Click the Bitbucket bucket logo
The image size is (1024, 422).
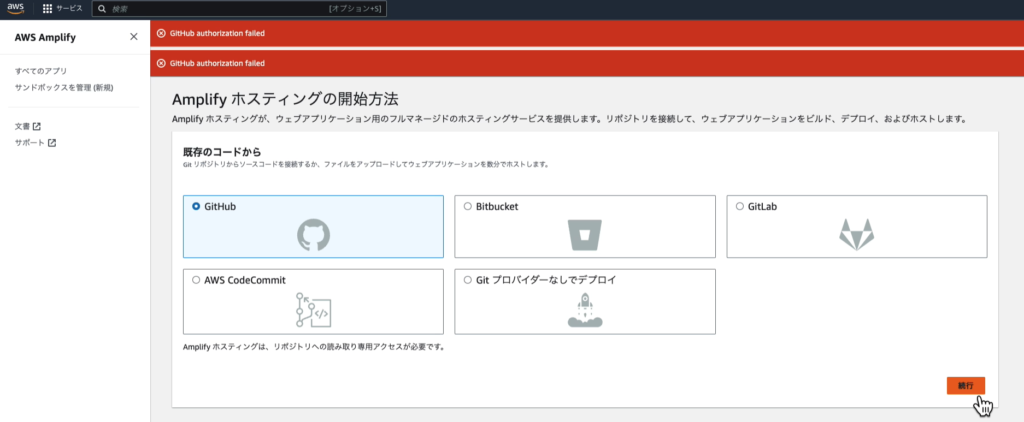pos(585,235)
